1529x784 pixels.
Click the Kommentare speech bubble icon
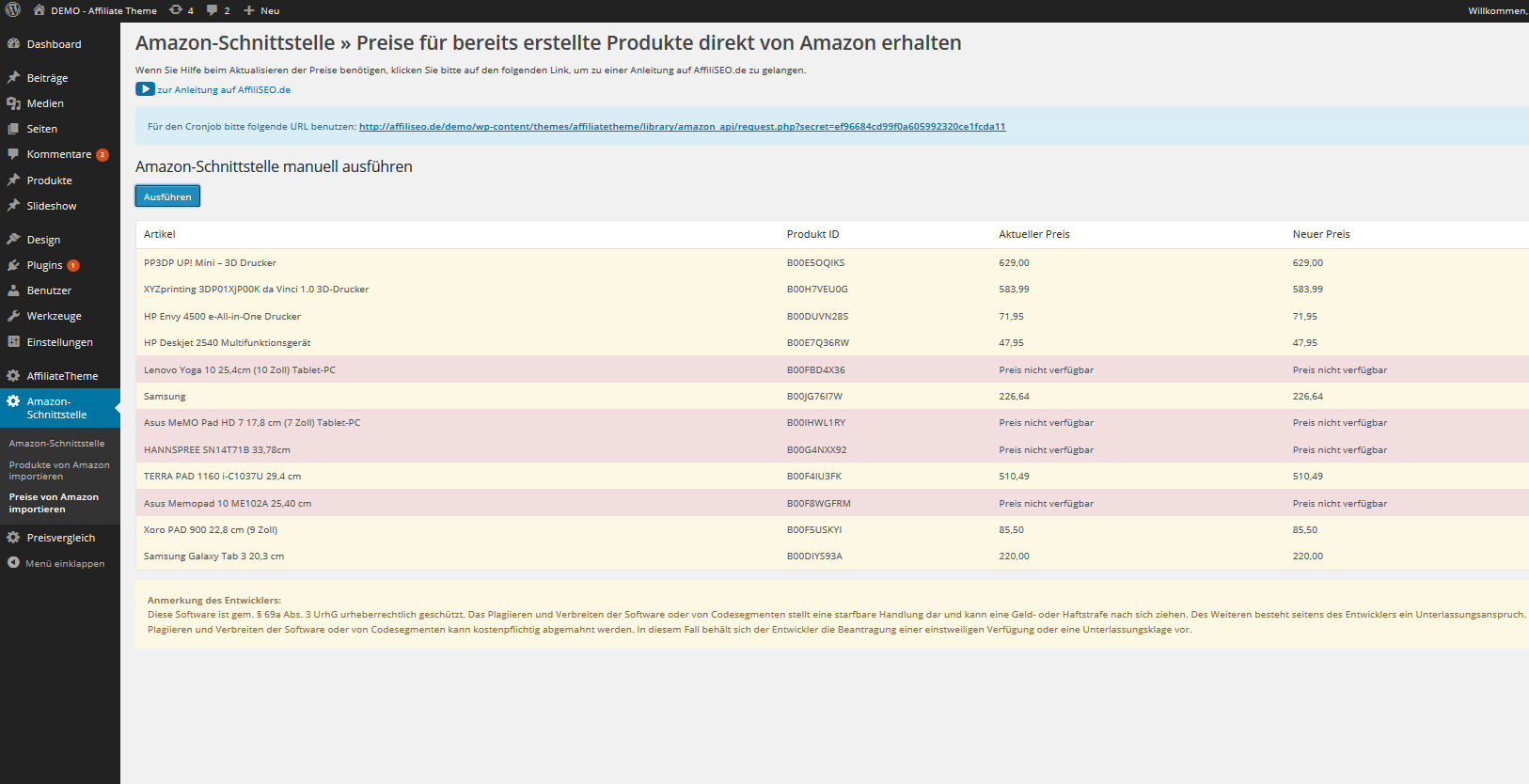(x=13, y=153)
